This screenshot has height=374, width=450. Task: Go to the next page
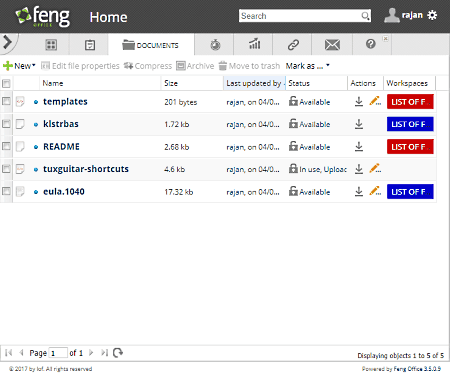pyautogui.click(x=91, y=352)
